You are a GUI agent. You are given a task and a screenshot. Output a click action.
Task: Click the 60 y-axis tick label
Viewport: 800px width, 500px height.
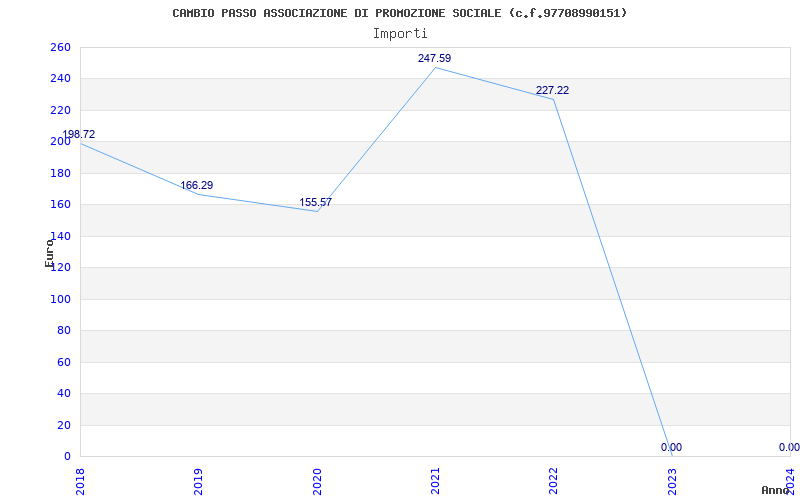pos(63,362)
